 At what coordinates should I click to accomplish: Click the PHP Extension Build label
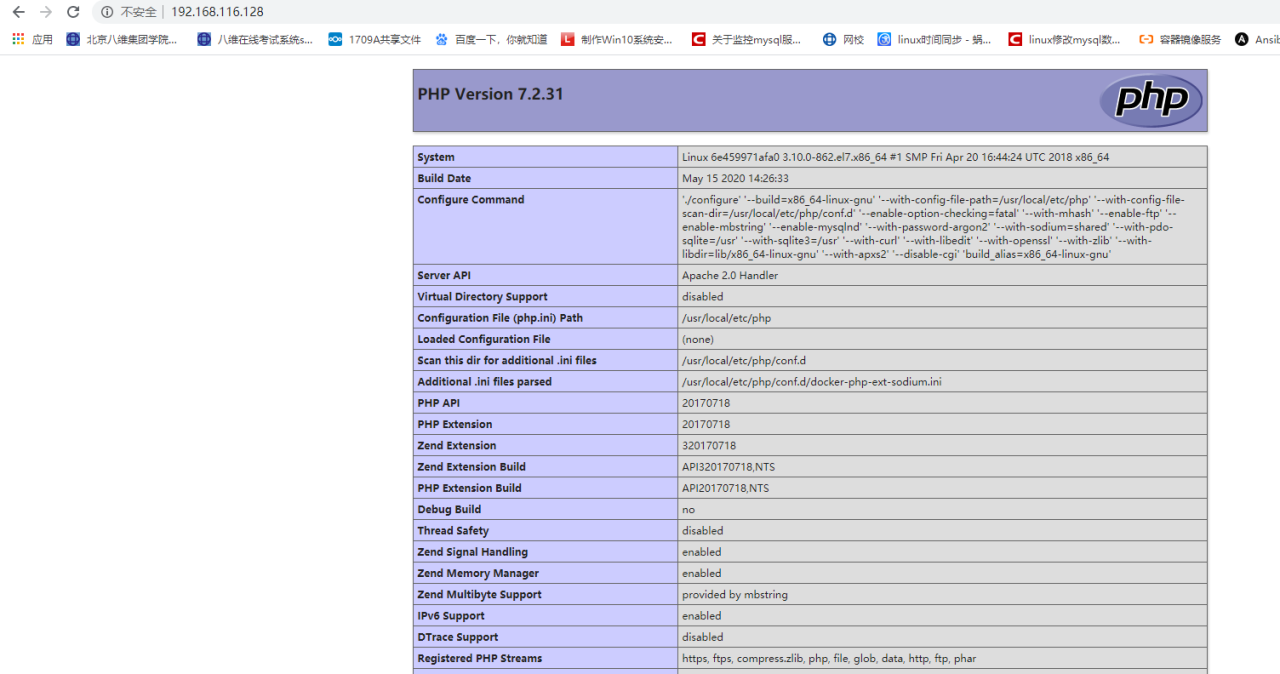[x=470, y=488]
